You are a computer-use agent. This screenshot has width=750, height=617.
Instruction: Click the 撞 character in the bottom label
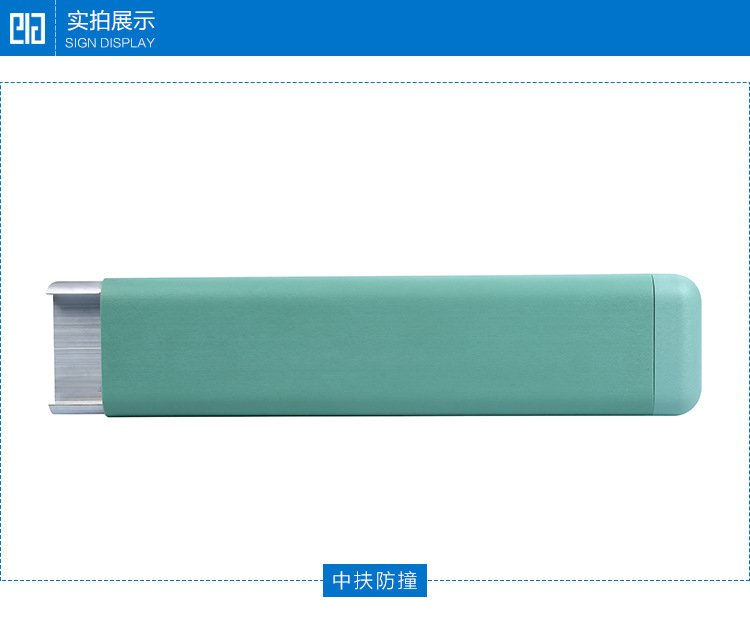pyautogui.click(x=407, y=581)
